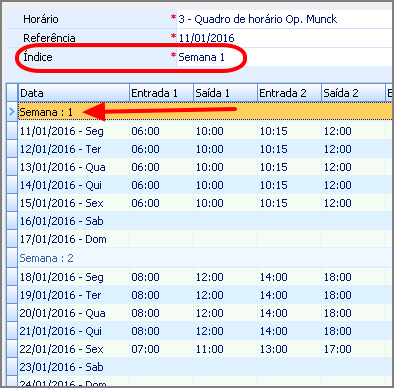The width and height of the screenshot is (394, 388).
Task: Click Entrada 1 cell for 12/01/2016 - Ter
Action: pyautogui.click(x=161, y=149)
